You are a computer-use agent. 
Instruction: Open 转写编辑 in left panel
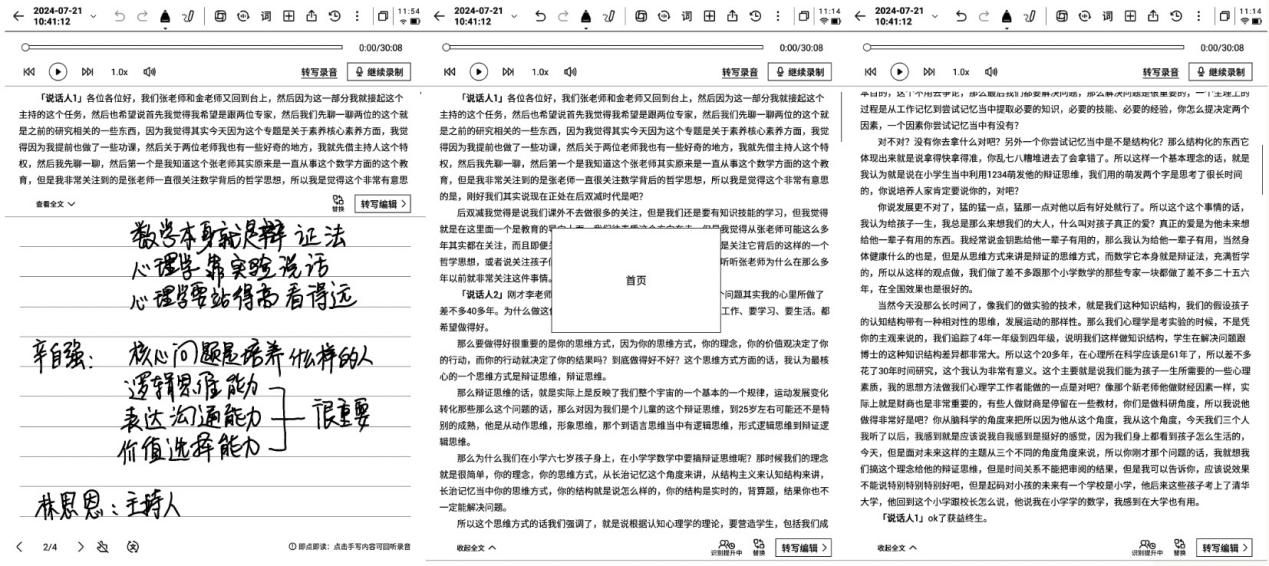click(x=384, y=204)
